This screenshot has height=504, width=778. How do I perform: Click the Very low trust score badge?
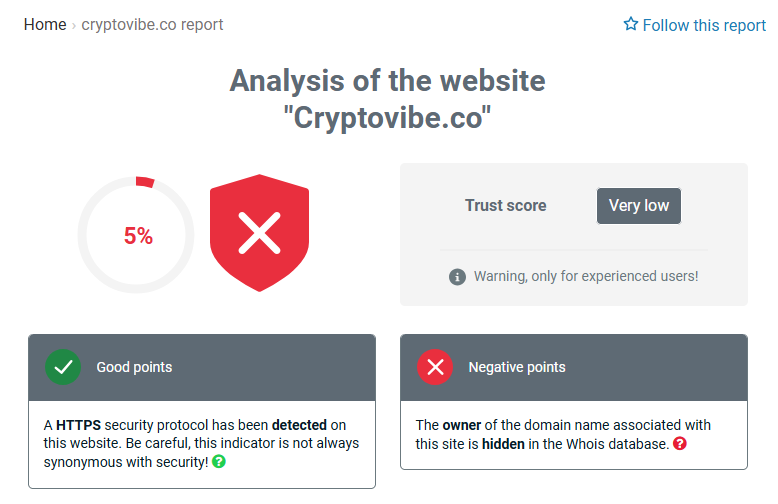[x=639, y=206]
